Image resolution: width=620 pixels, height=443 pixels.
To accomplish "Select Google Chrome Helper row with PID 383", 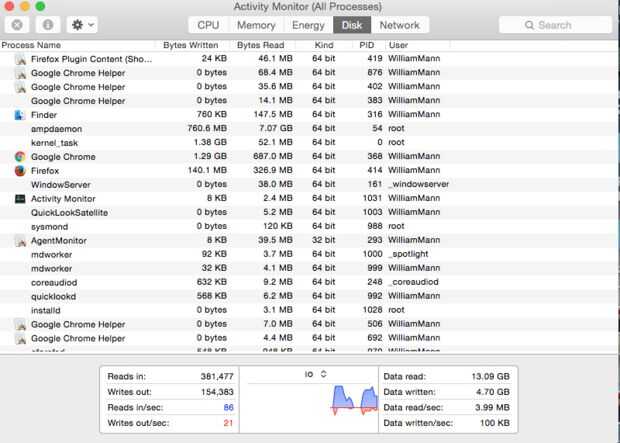I will pos(308,101).
